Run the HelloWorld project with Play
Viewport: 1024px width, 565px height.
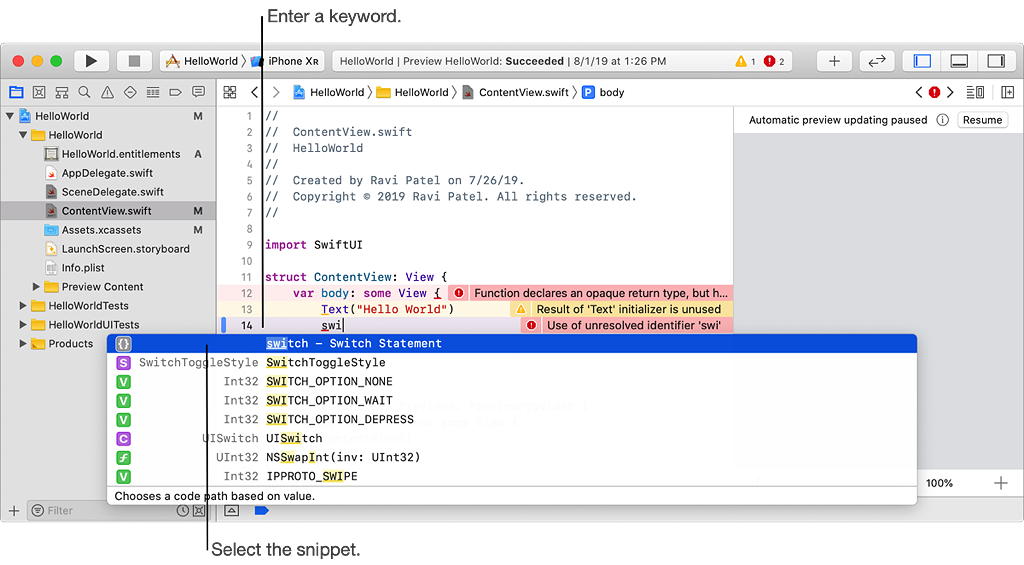click(x=91, y=61)
